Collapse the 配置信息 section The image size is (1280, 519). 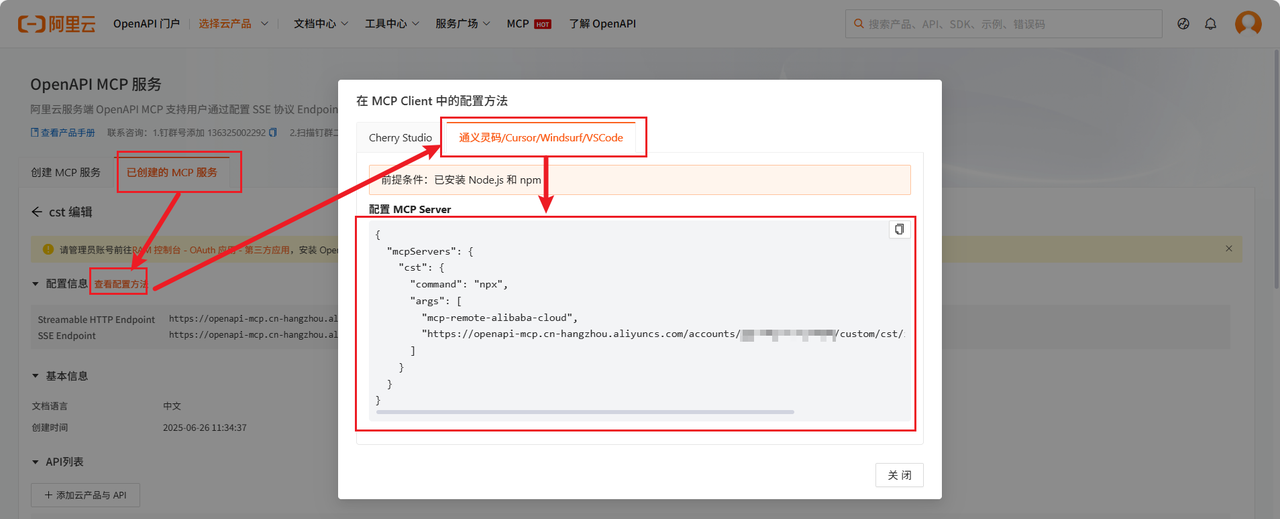[x=37, y=285]
